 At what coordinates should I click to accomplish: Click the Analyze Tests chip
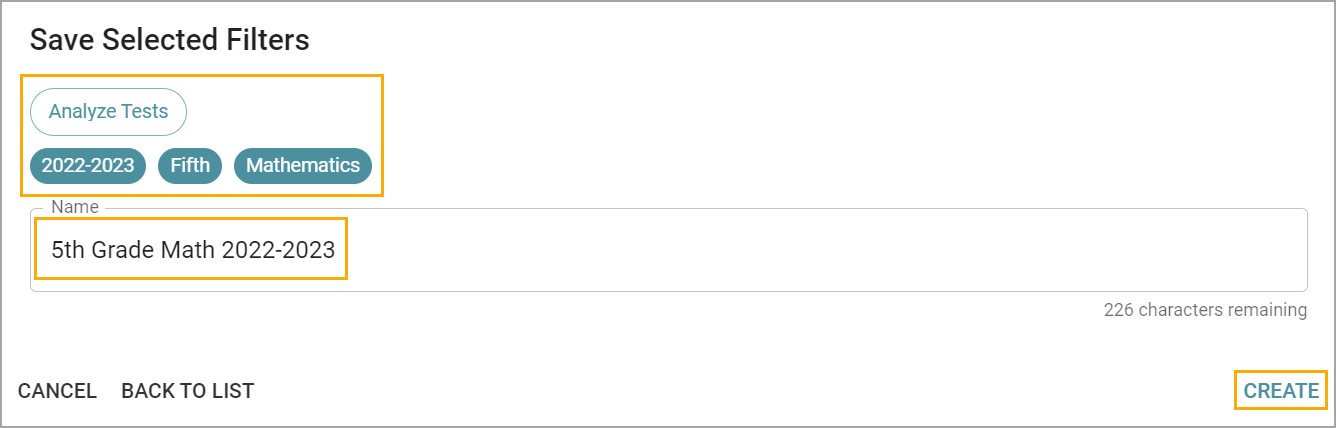pyautogui.click(x=108, y=112)
